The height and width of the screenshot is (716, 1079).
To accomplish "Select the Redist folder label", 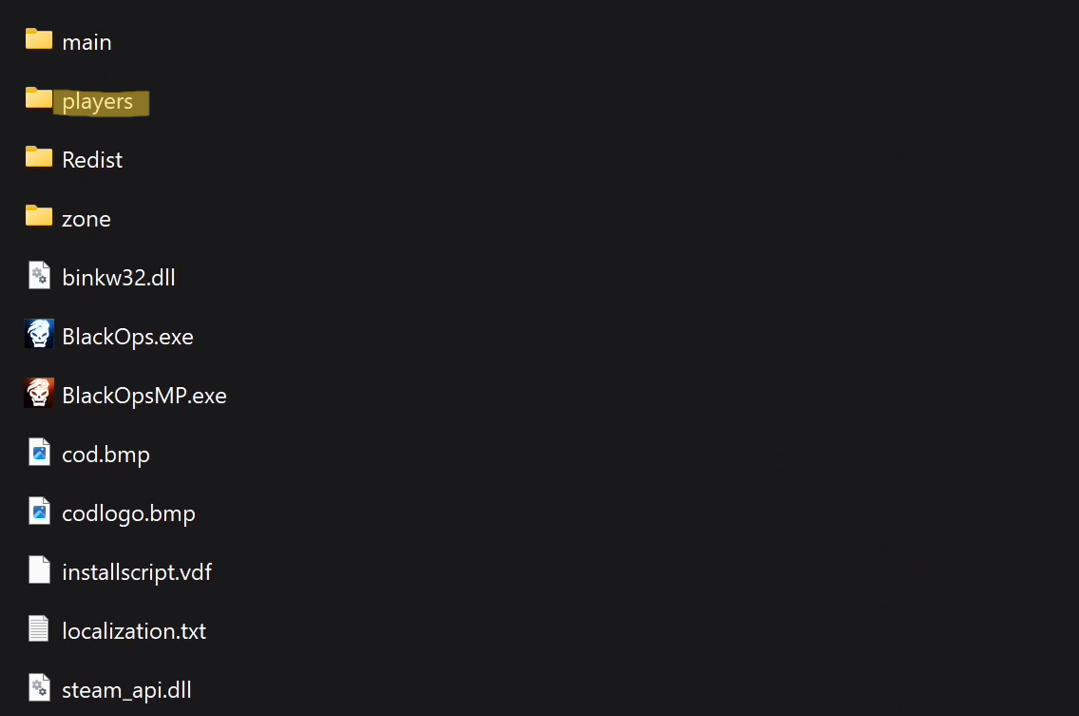I will pyautogui.click(x=92, y=160).
